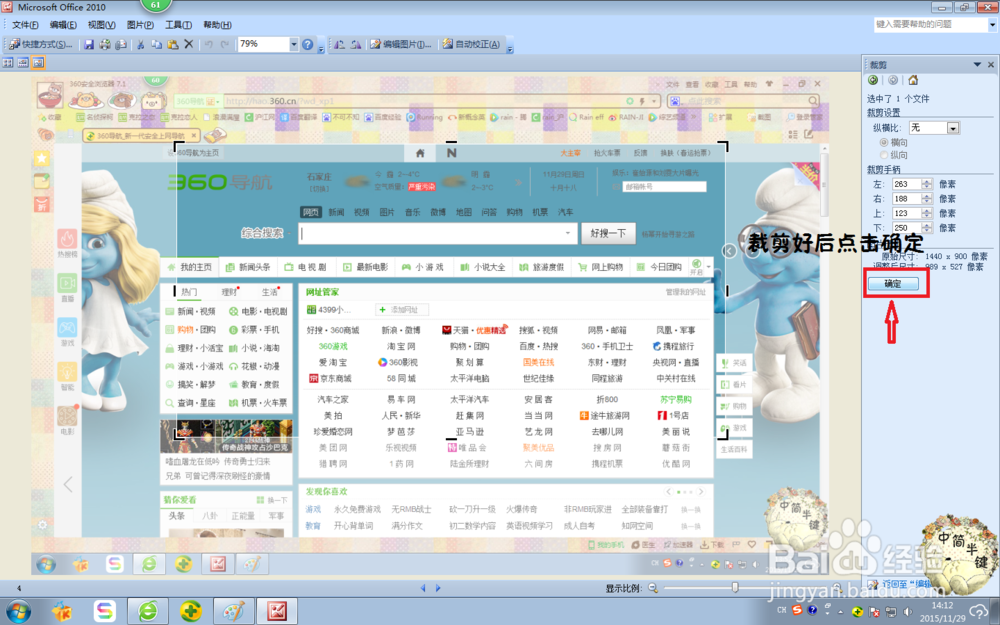Expand standard toolbar options arrow after Help

click(x=321, y=47)
